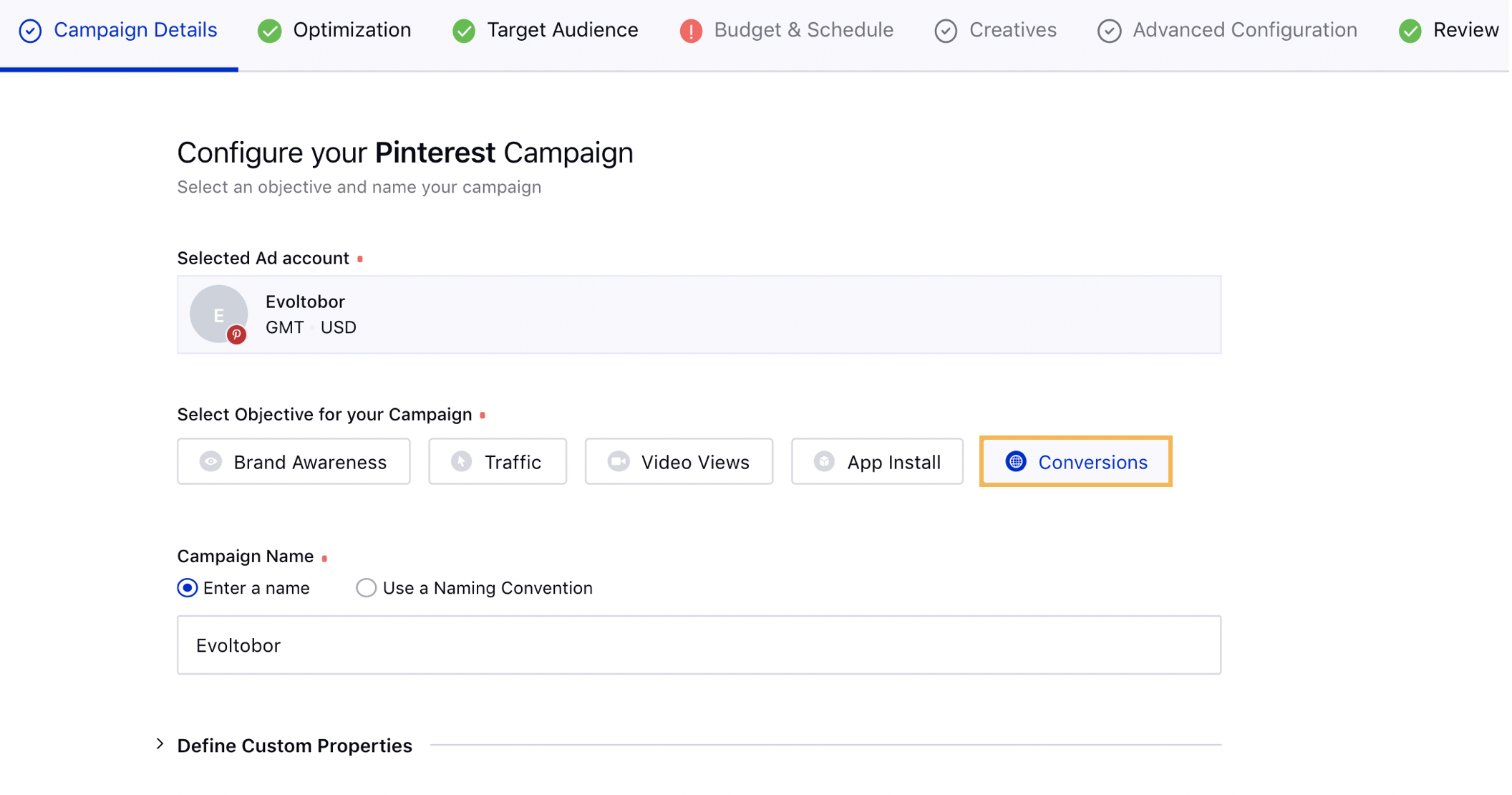Screen dimensions: 1512x795
Task: Click the 'Evoltobor' account name
Action: click(305, 302)
